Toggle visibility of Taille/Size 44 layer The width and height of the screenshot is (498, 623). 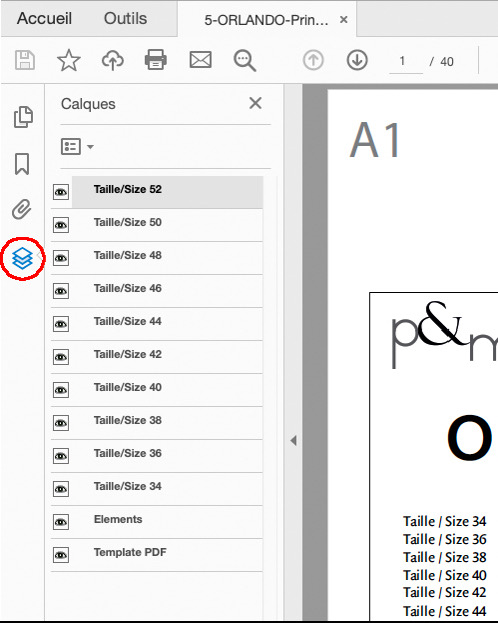[x=61, y=324]
